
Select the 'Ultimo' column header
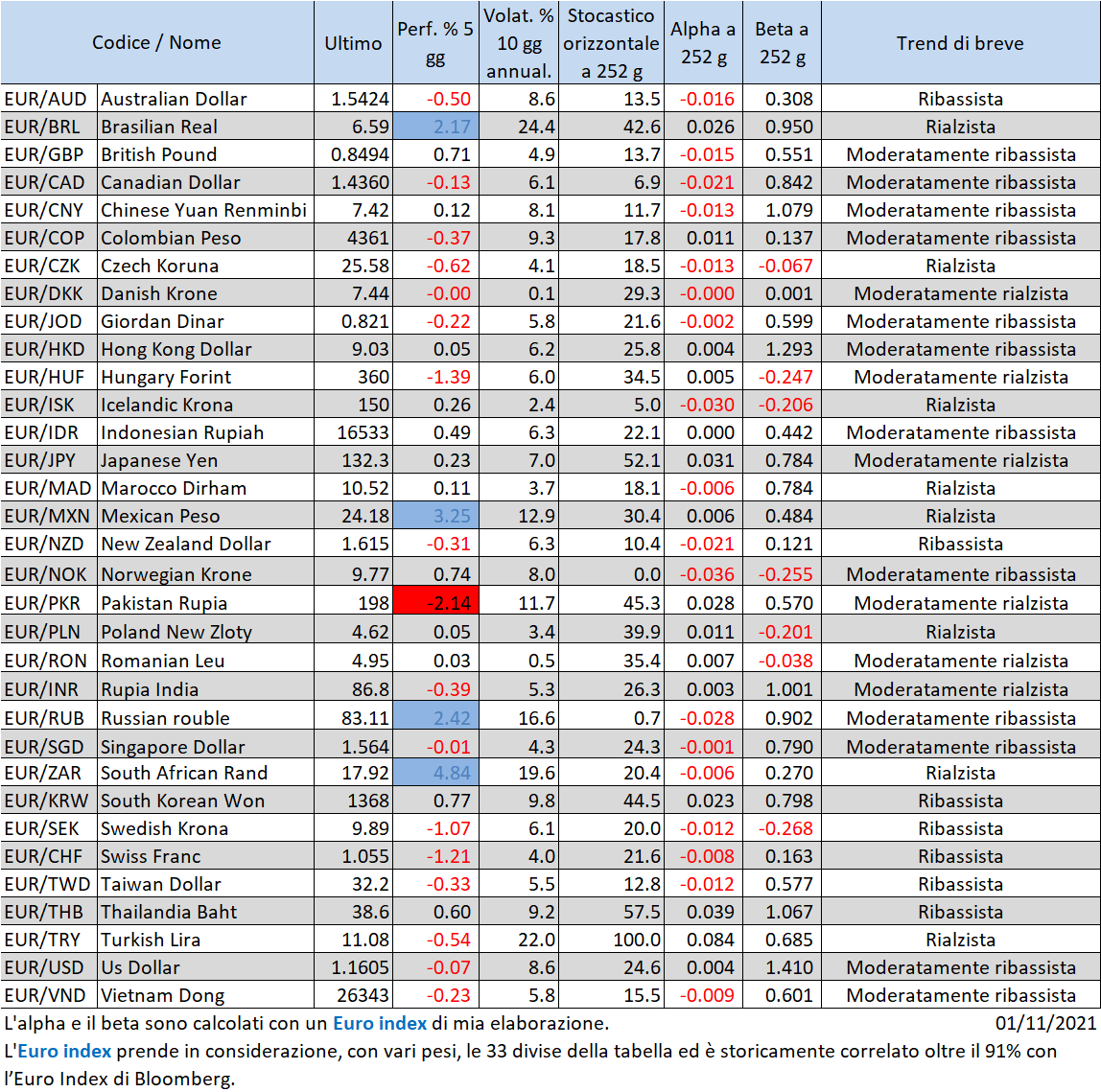coord(353,42)
